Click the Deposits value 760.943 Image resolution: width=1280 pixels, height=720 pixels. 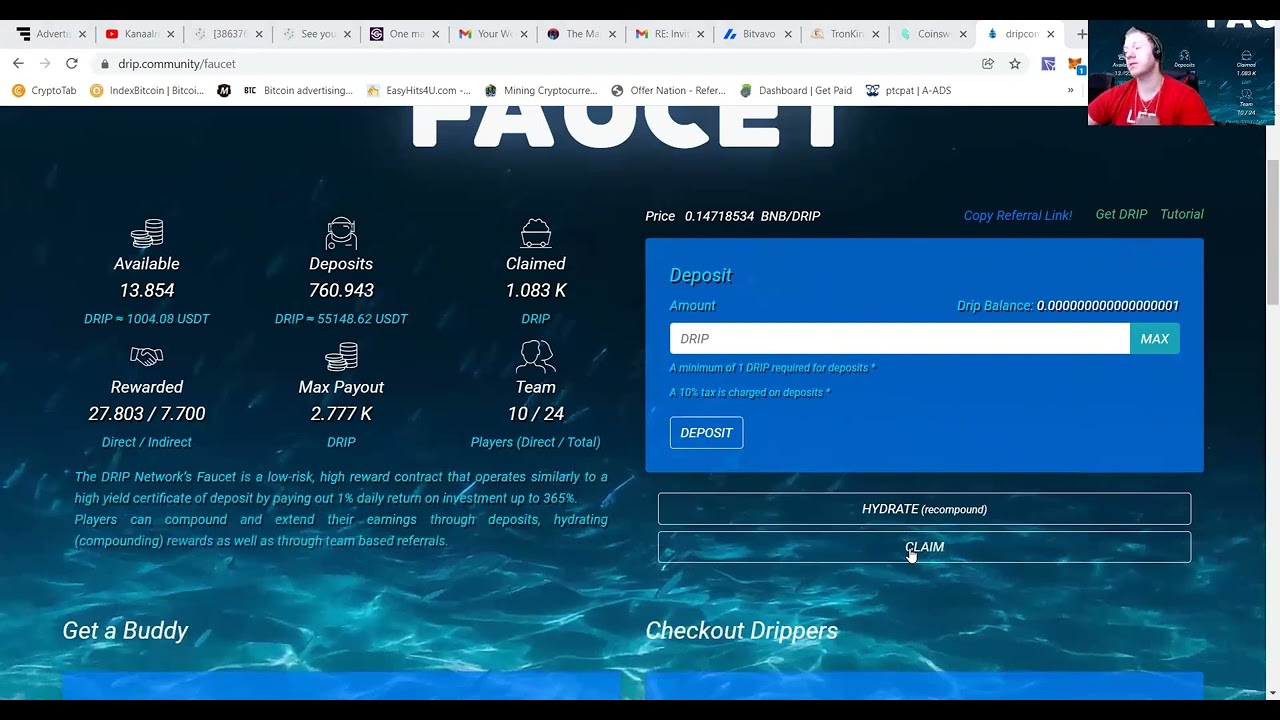pyautogui.click(x=341, y=290)
